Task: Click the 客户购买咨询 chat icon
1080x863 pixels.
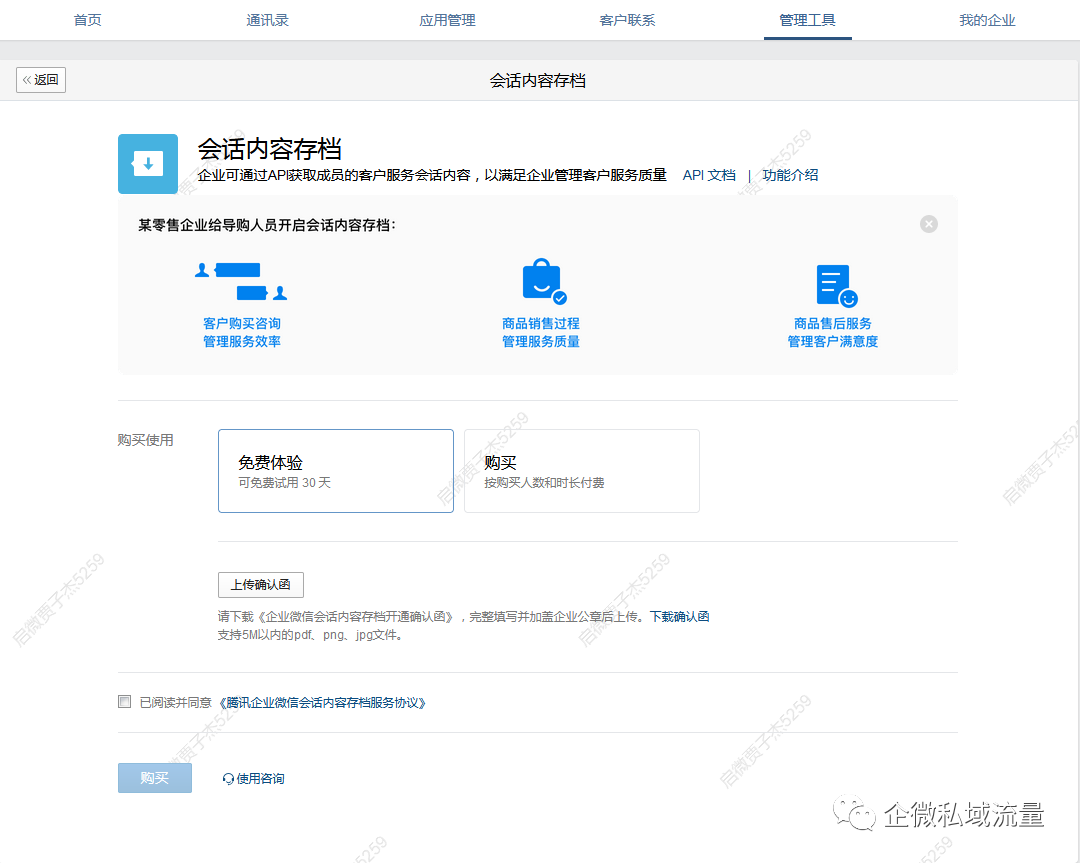Action: click(x=241, y=281)
